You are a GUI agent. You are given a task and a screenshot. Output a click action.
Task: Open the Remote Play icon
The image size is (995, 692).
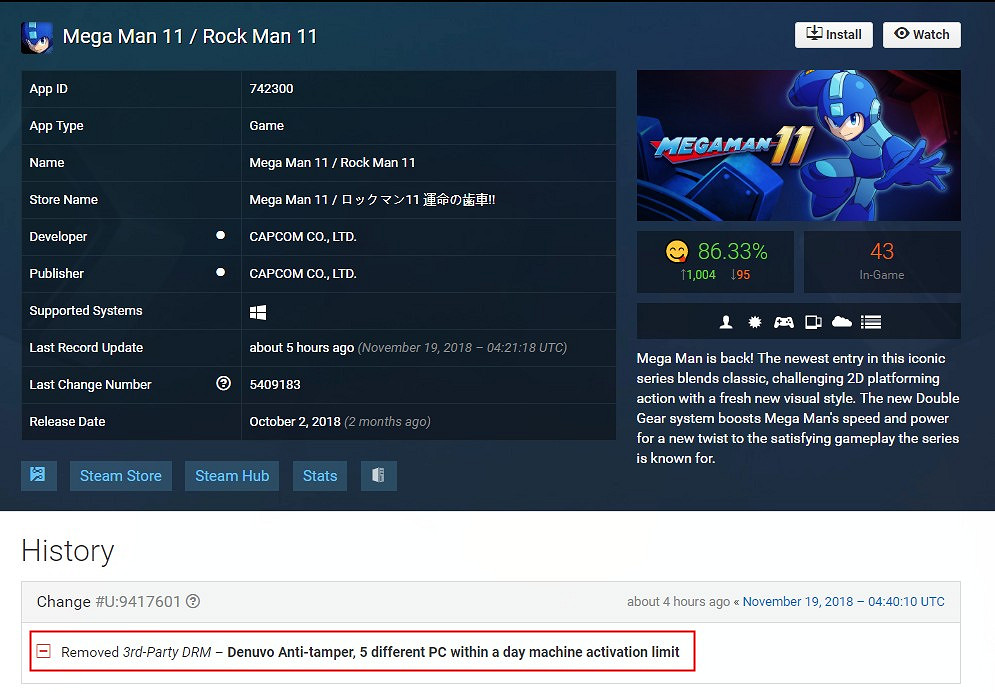click(x=813, y=321)
